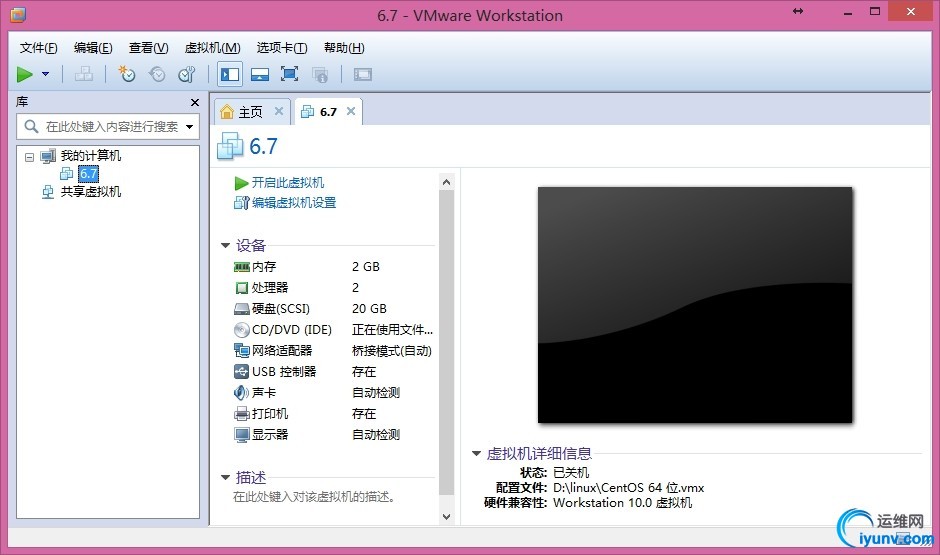Click the config file path D:\linux\CentOS 64 位.vmx
Viewport: 940px width, 555px height.
click(628, 488)
